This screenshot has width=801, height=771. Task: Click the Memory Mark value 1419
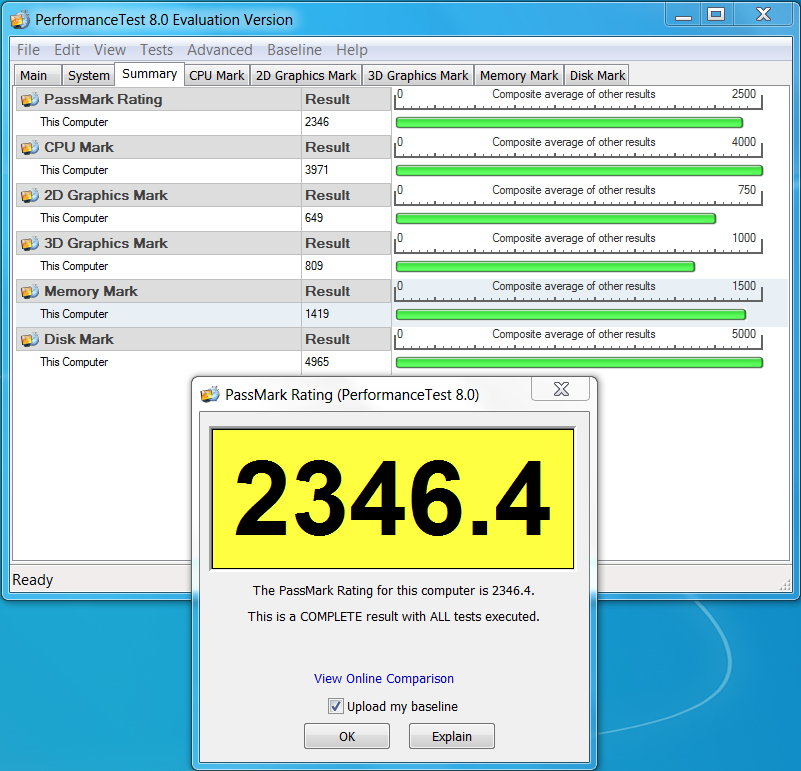click(317, 314)
